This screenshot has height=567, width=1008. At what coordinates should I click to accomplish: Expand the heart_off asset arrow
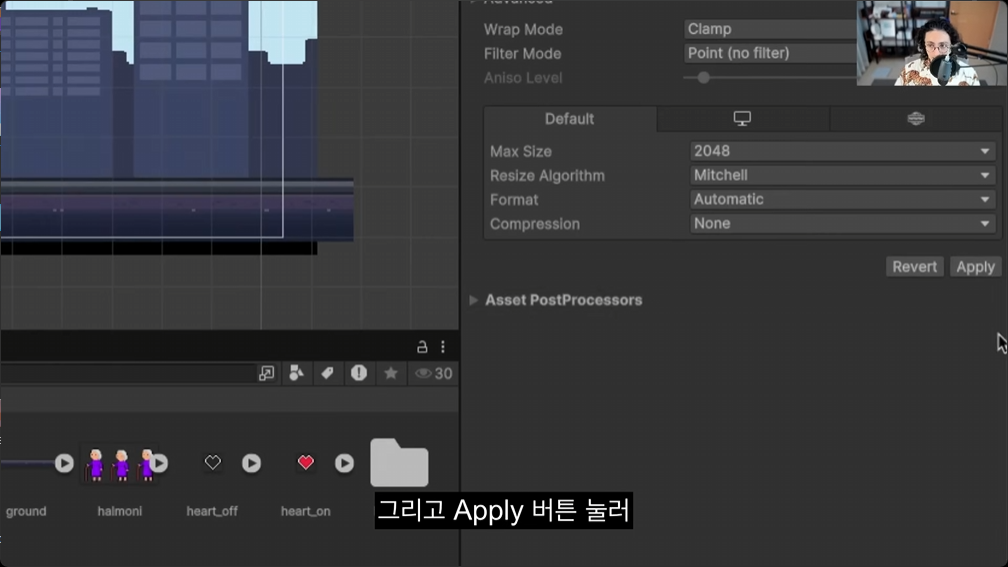(x=251, y=463)
